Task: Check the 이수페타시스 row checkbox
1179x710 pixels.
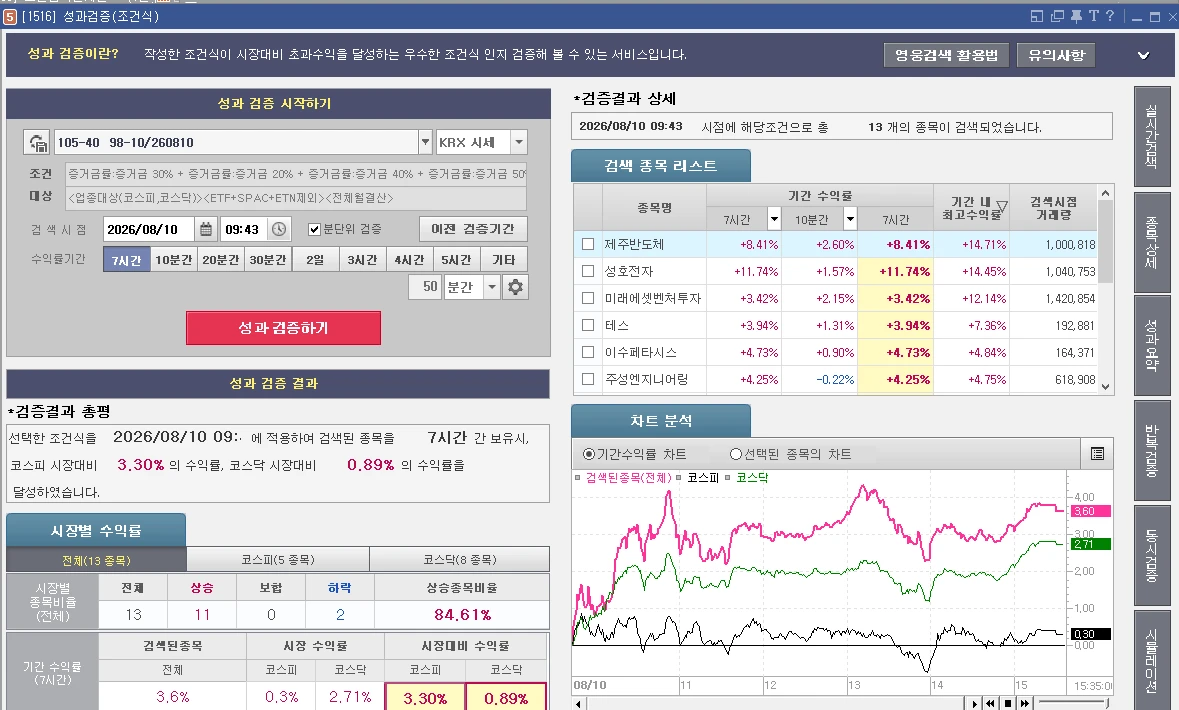Action: click(588, 353)
